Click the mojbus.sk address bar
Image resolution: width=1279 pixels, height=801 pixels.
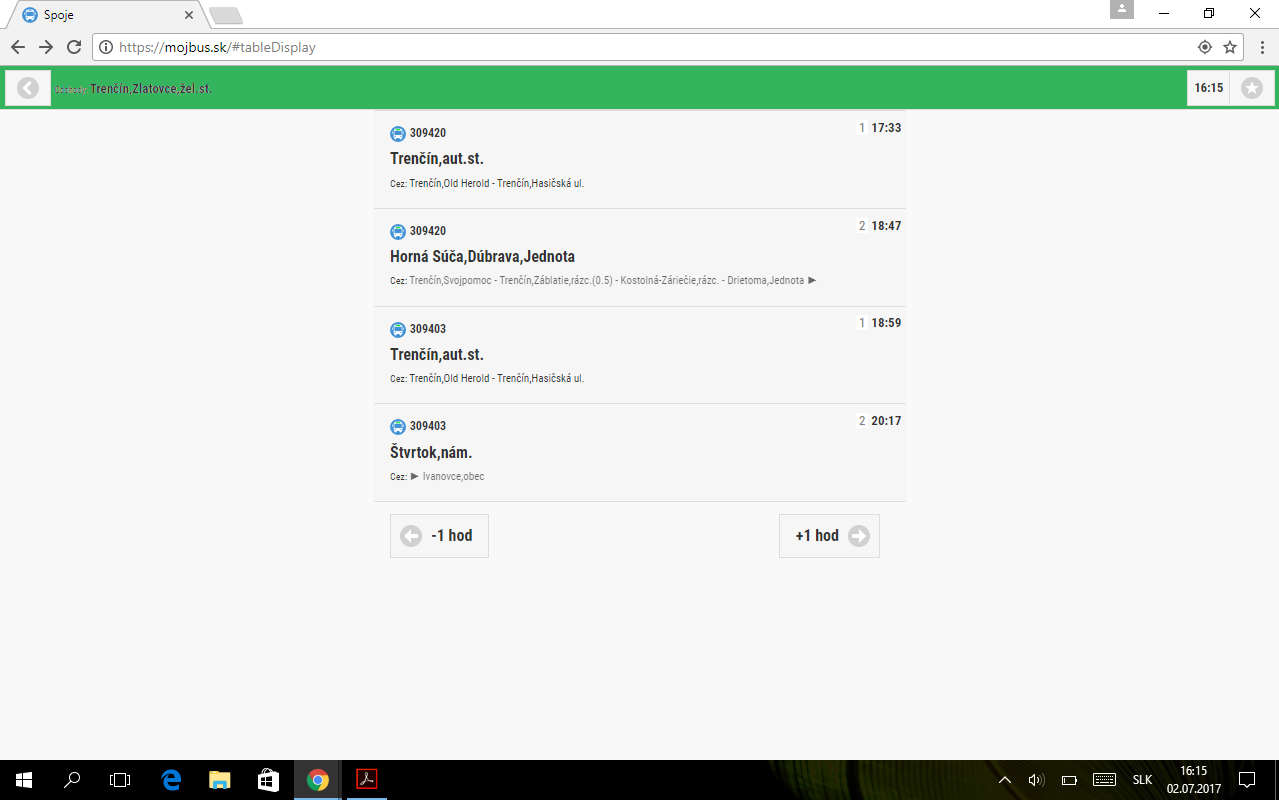[650, 47]
